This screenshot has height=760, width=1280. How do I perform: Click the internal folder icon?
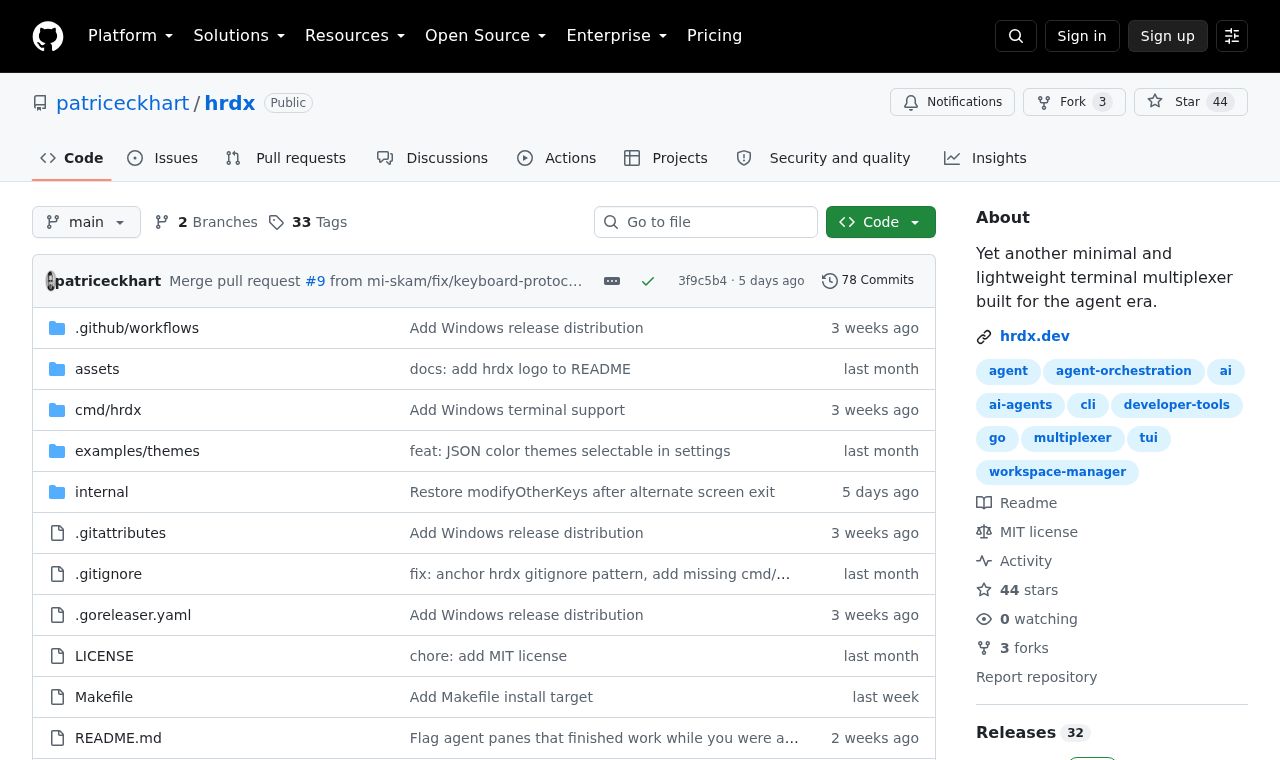point(57,492)
